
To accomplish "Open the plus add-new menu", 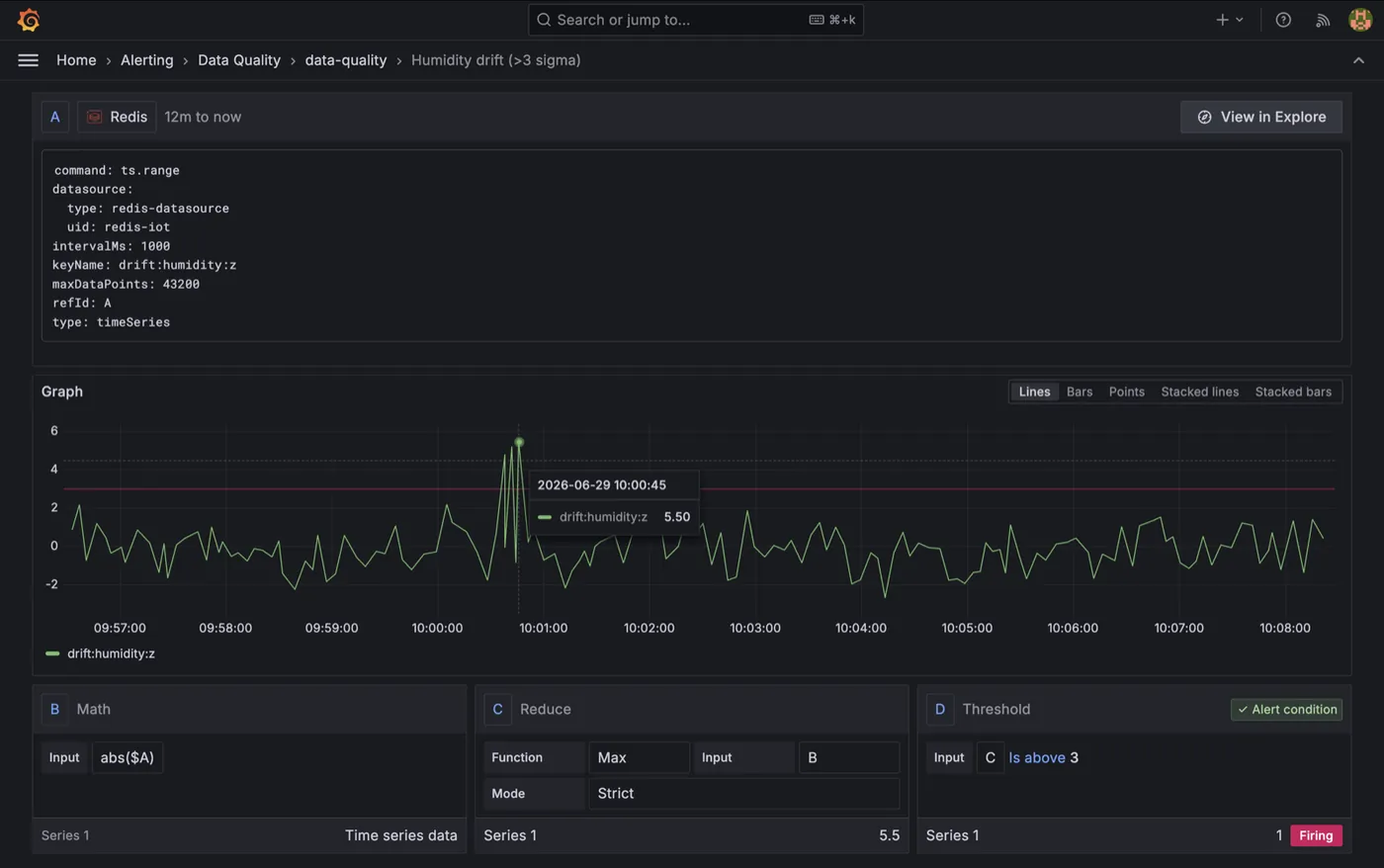I will (1230, 20).
